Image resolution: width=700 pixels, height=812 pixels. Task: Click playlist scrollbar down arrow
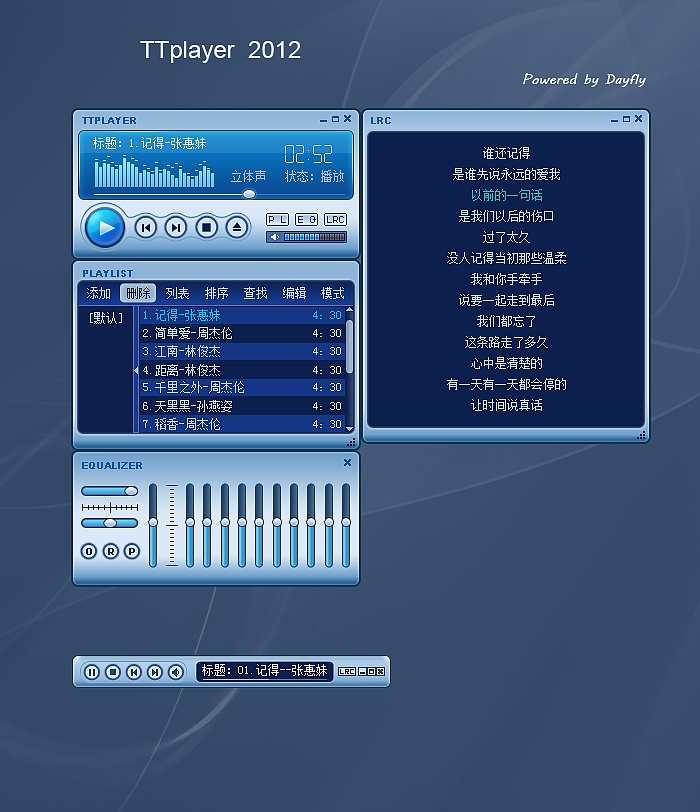click(349, 429)
